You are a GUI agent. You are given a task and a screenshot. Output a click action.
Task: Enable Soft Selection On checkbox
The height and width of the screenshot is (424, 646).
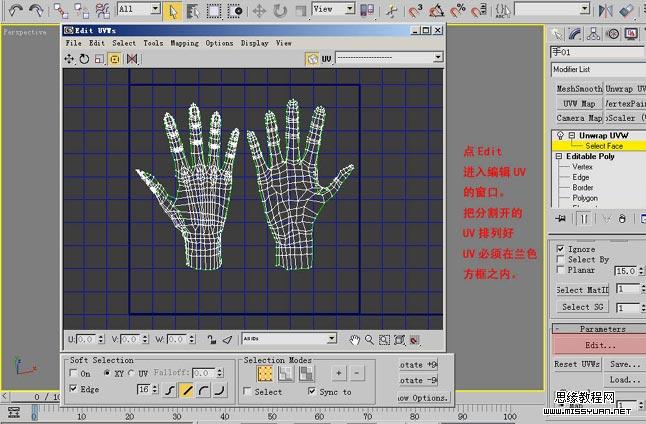pos(74,373)
